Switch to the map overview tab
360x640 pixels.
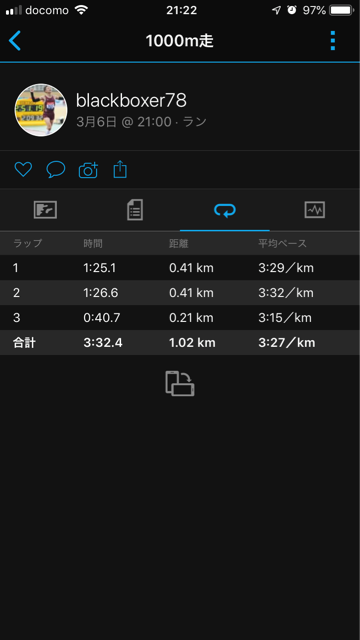(x=45, y=210)
